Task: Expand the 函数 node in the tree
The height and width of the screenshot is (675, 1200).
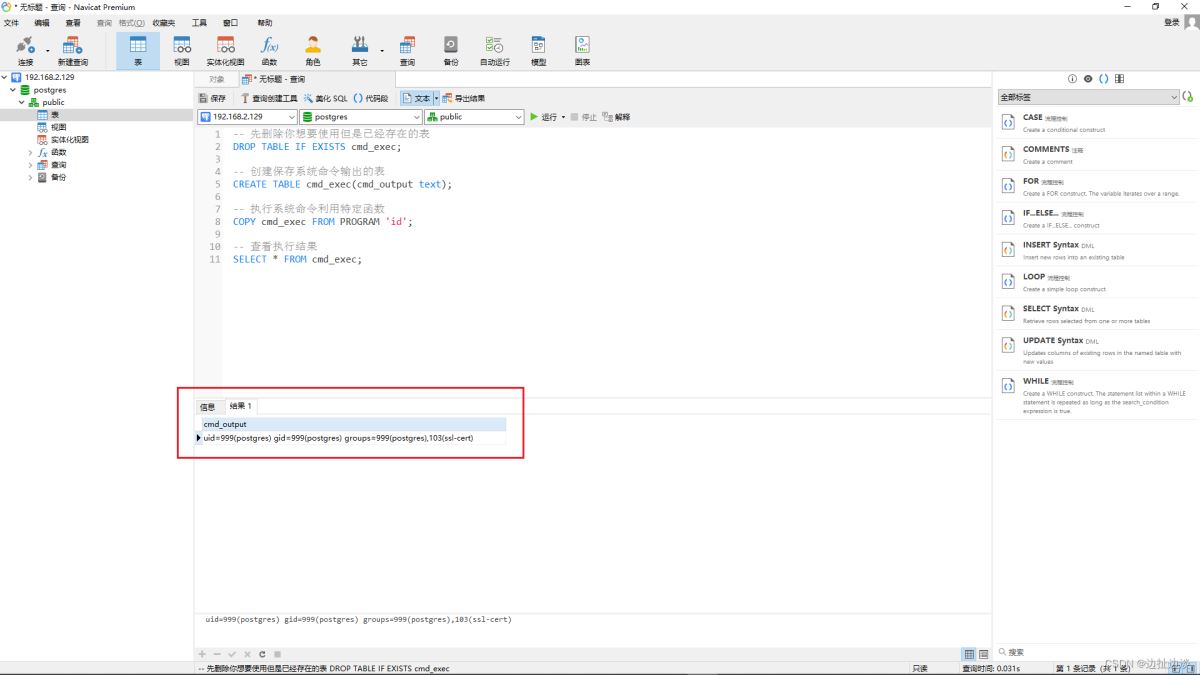Action: click(x=30, y=153)
